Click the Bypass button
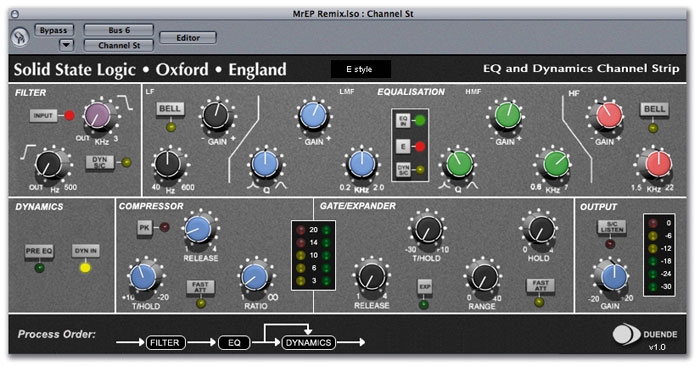The width and height of the screenshot is (700, 366). pyautogui.click(x=54, y=30)
